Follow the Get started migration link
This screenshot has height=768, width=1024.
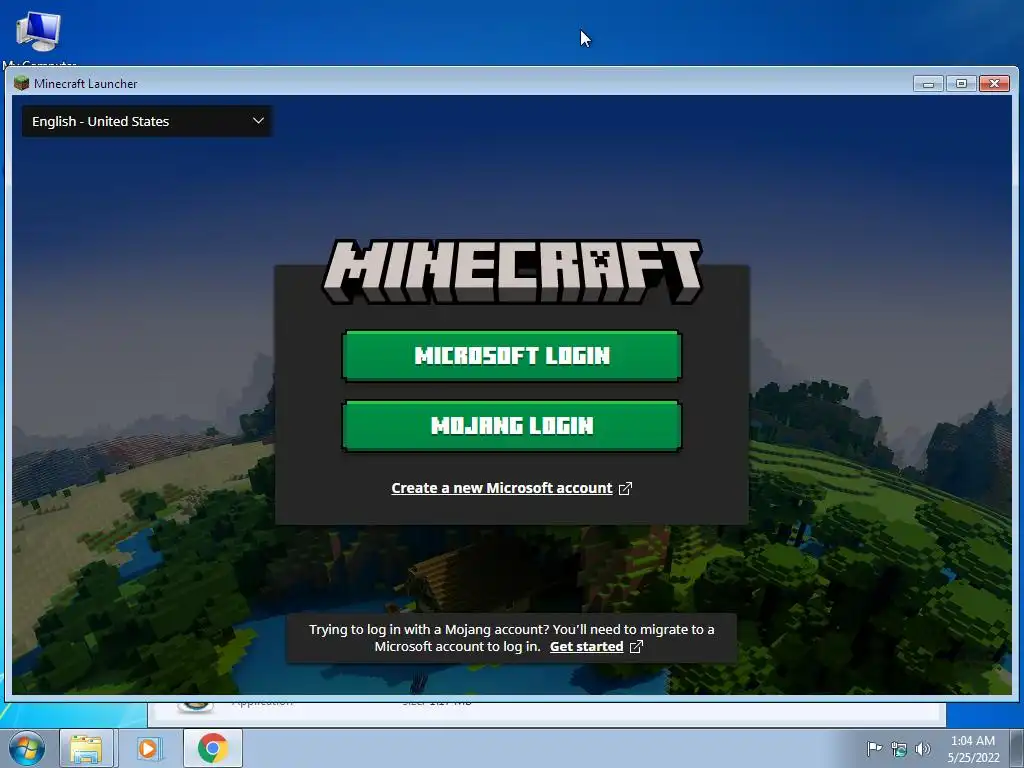[586, 647]
